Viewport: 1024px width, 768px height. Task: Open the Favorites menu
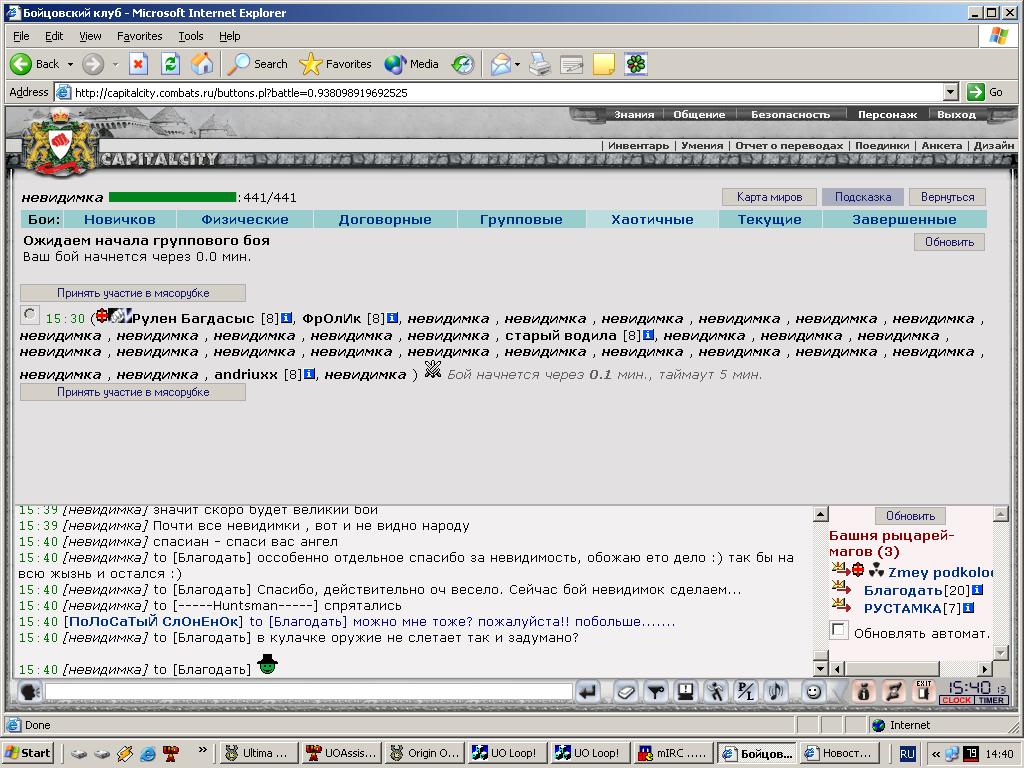139,36
